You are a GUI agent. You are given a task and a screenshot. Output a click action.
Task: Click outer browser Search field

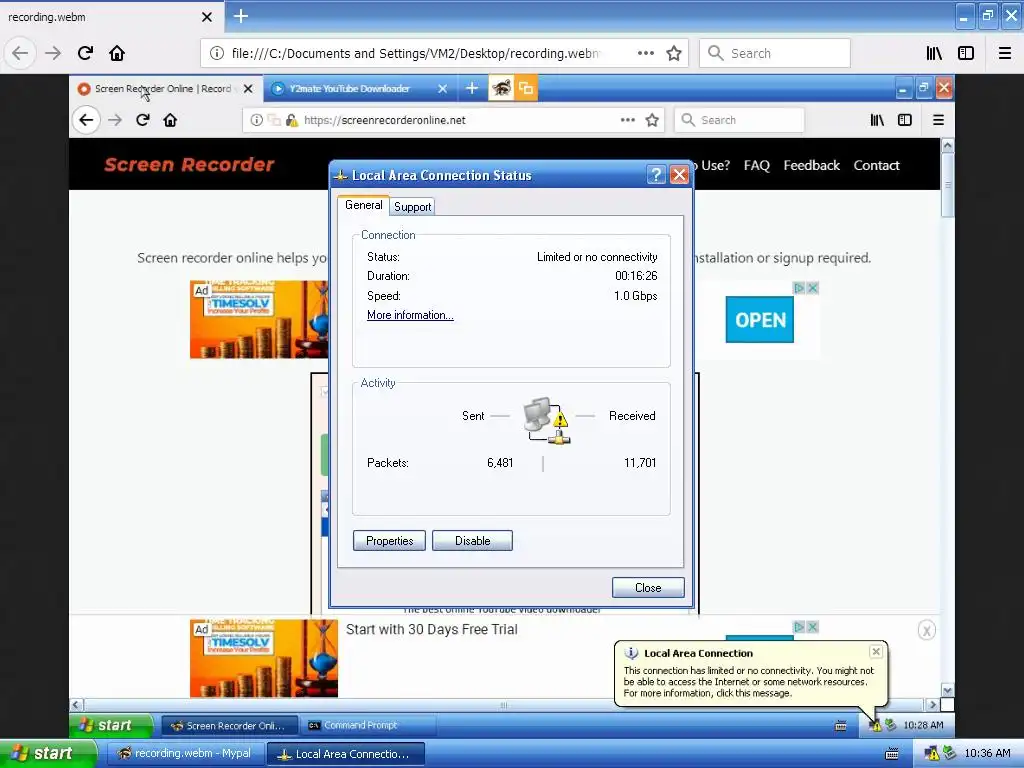pos(775,53)
